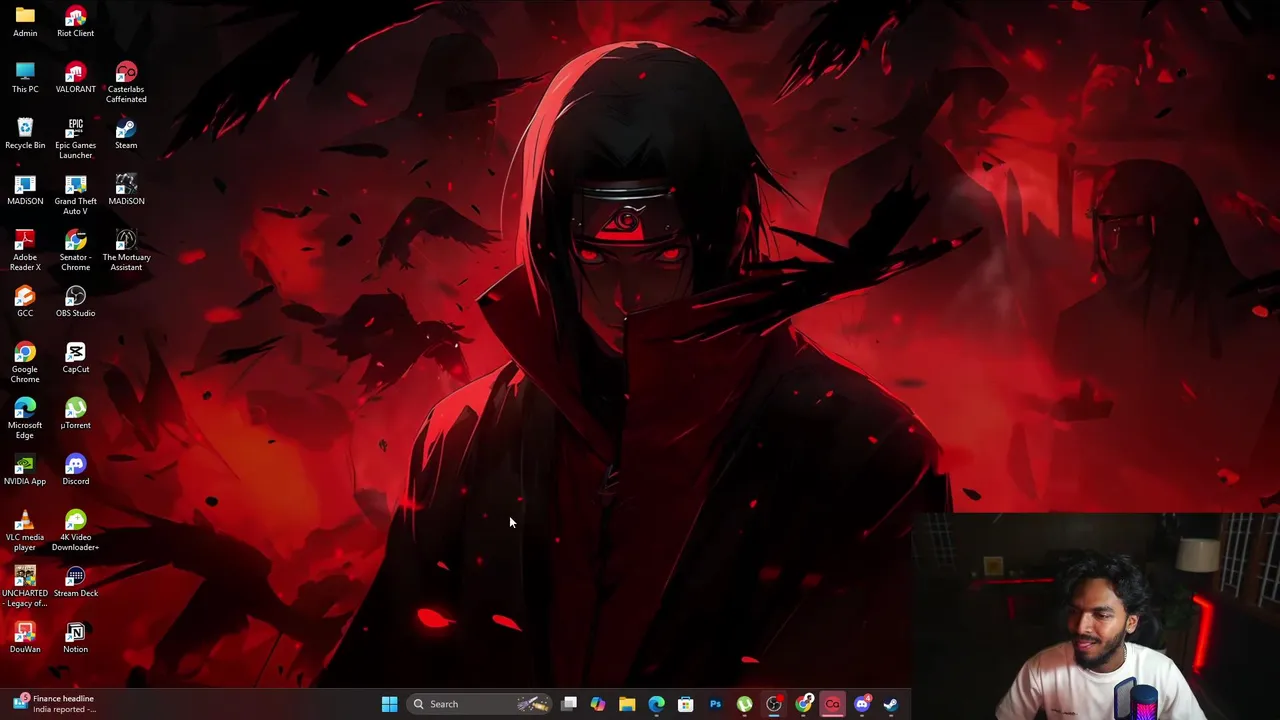Select the DouWan desktop shortcut
Viewport: 1280px width, 720px height.
25,637
